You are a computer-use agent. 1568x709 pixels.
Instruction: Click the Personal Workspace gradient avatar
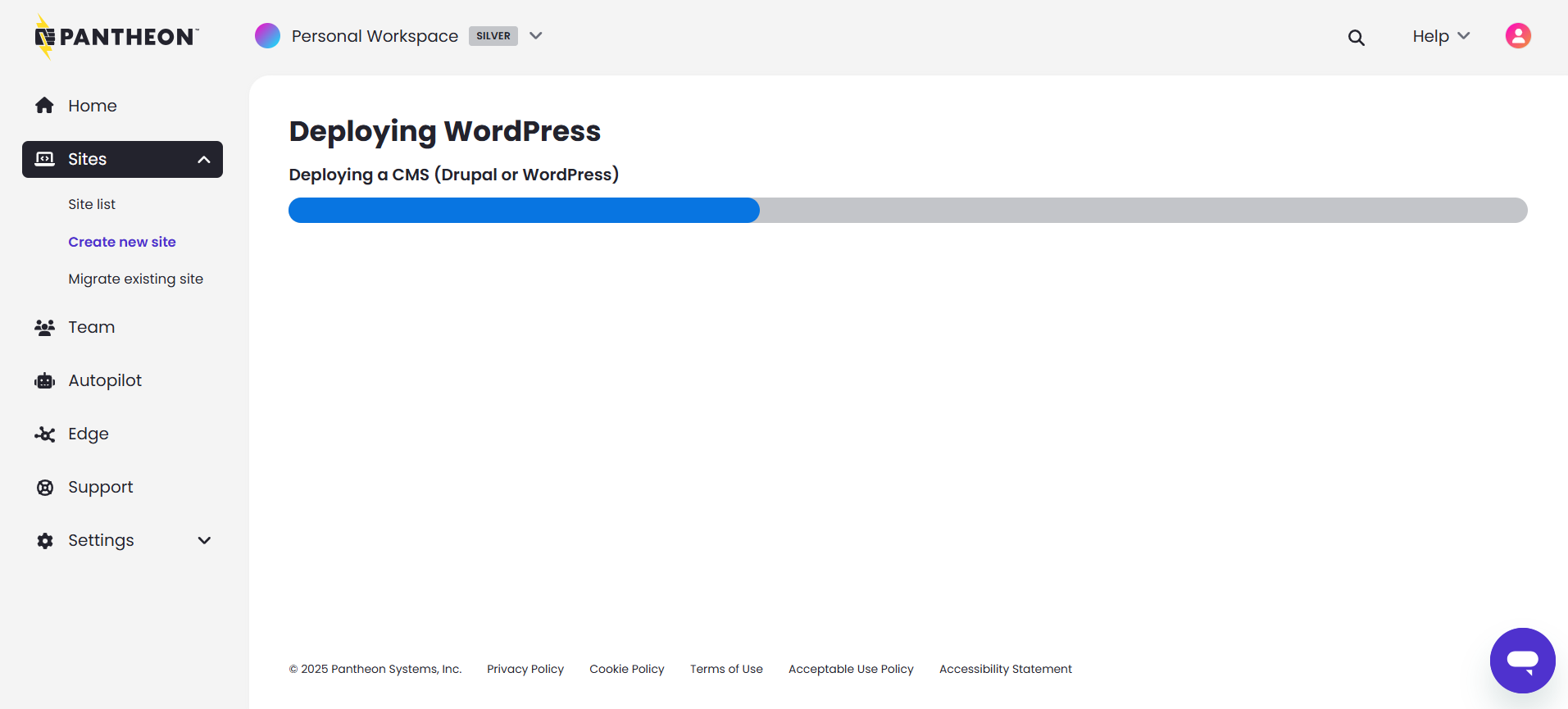click(267, 36)
